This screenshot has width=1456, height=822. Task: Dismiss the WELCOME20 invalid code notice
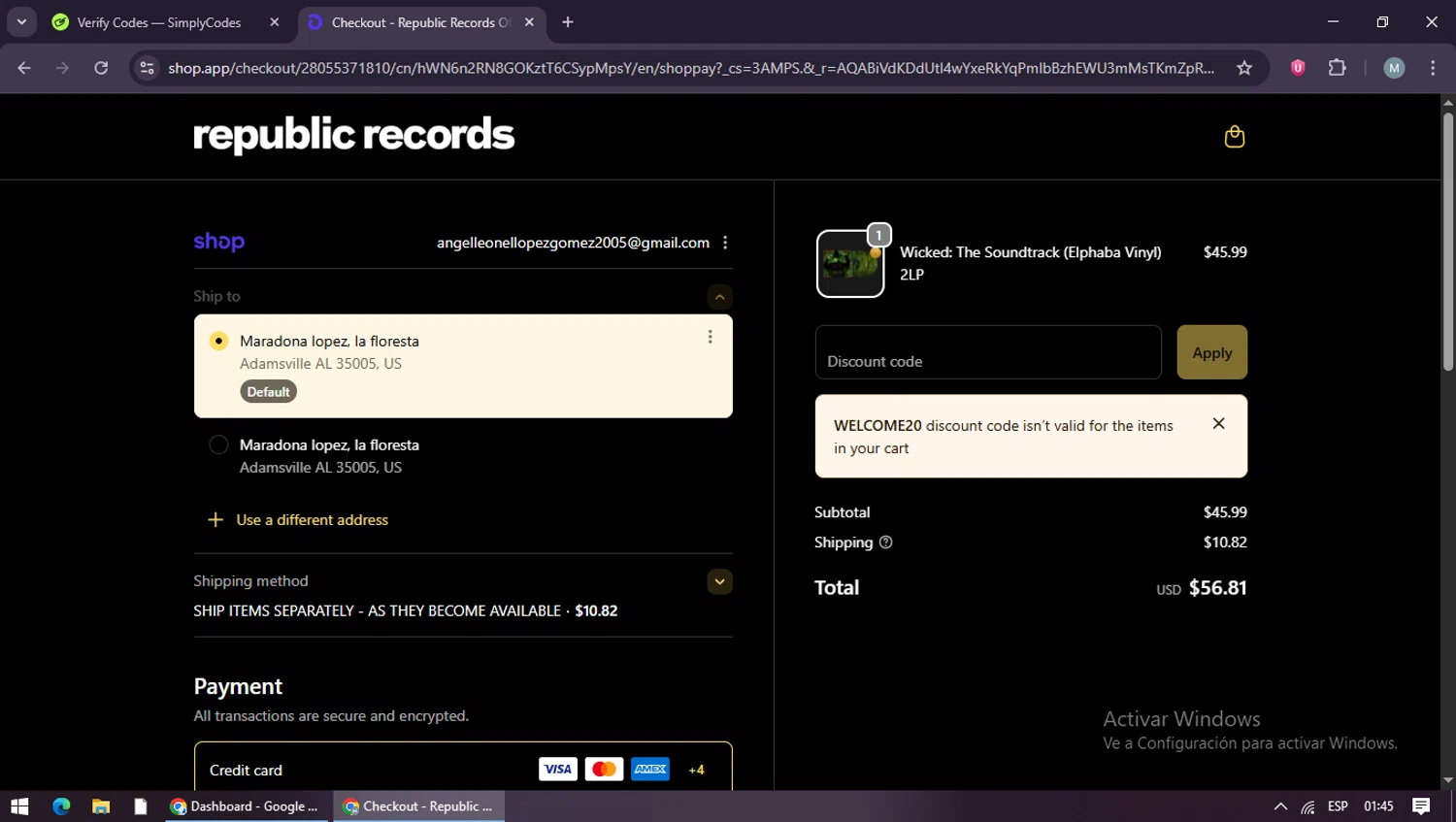1218,423
